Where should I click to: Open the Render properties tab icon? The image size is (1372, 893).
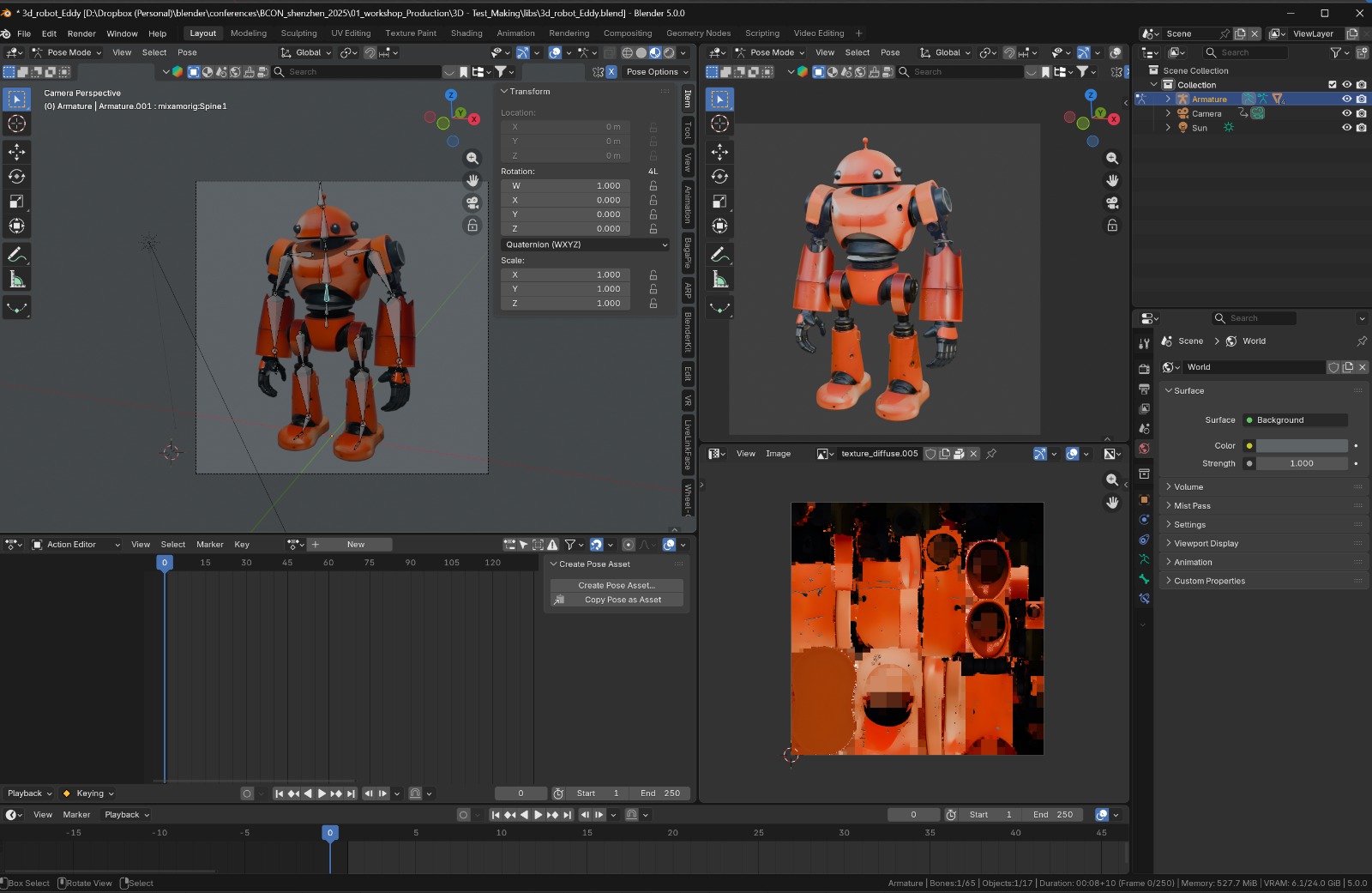1144,369
